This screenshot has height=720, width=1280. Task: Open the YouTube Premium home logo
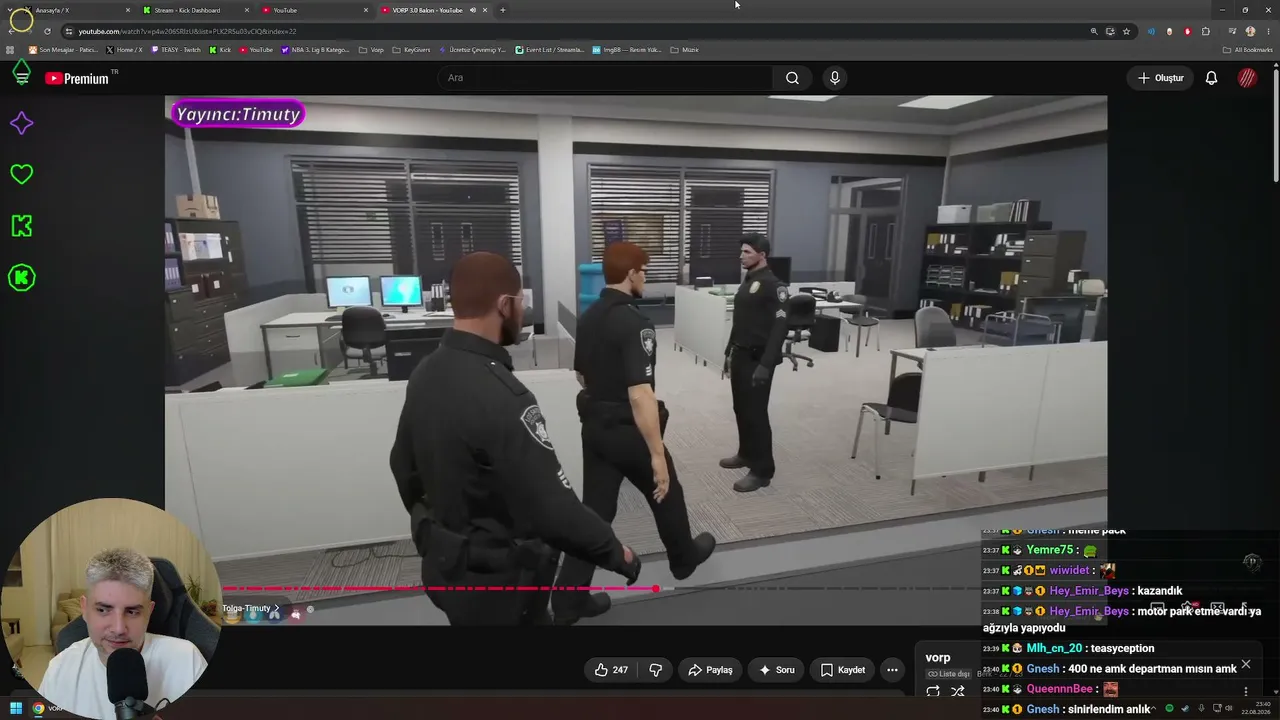click(77, 78)
